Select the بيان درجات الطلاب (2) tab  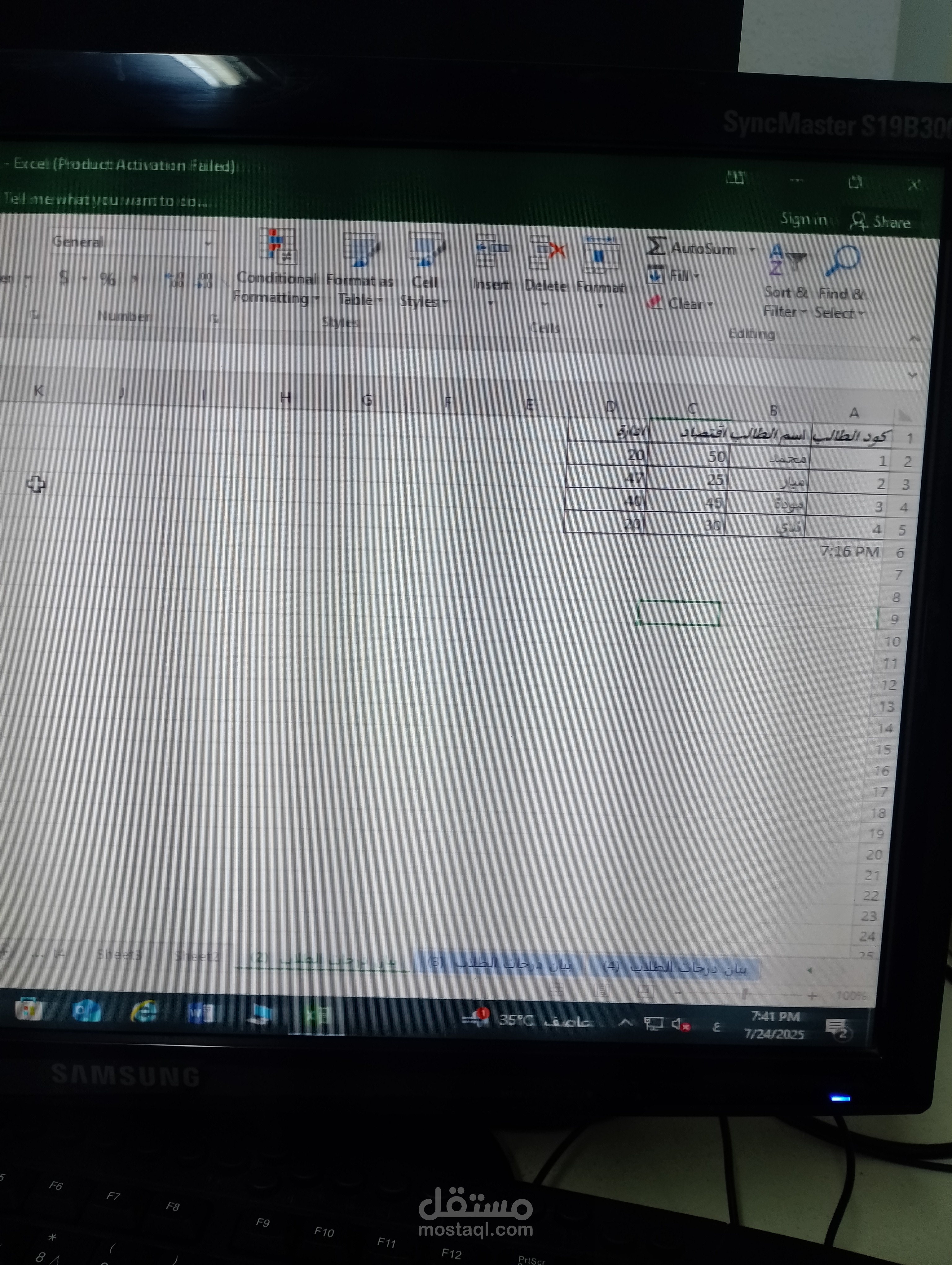(323, 958)
